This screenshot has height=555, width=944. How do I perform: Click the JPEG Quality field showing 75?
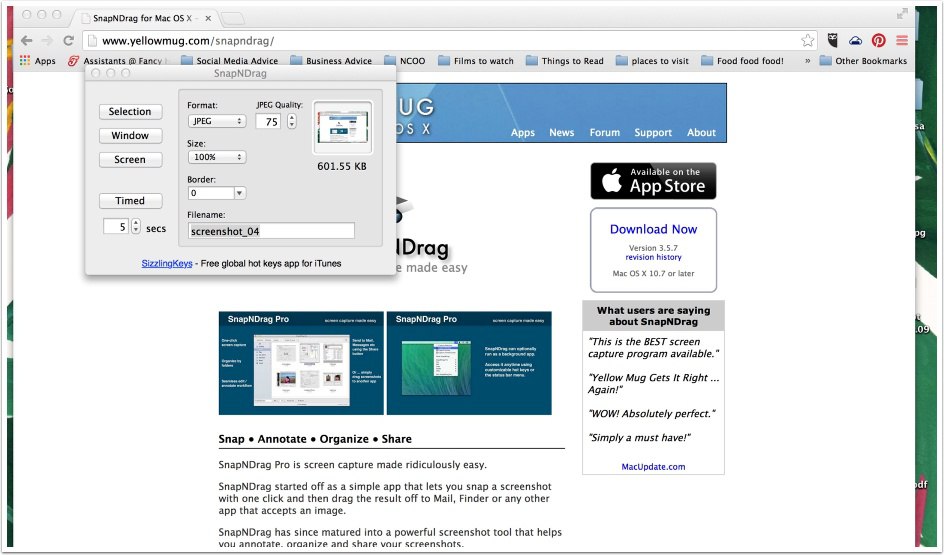point(269,122)
